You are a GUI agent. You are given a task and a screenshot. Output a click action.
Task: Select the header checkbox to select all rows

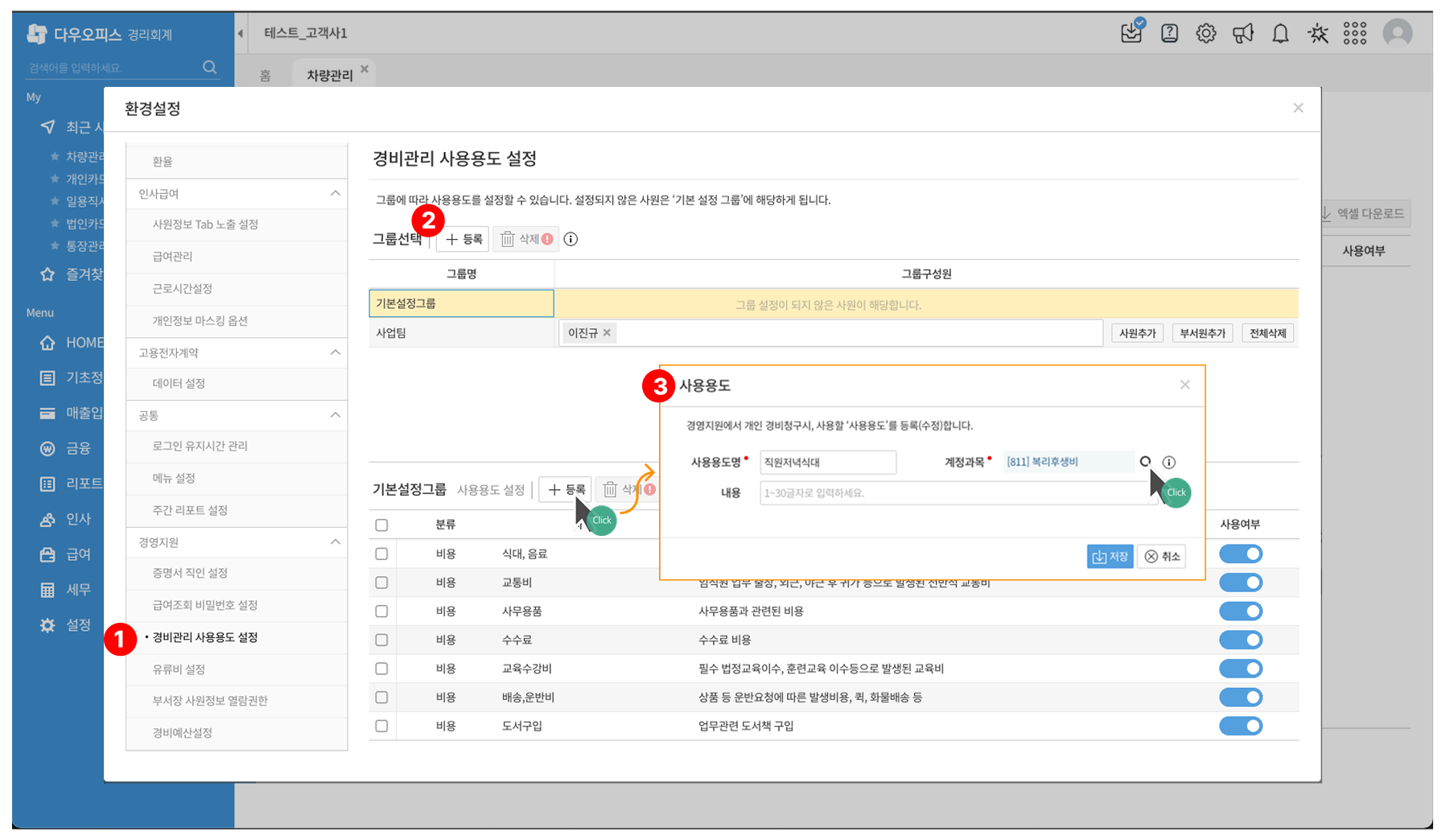tap(381, 524)
